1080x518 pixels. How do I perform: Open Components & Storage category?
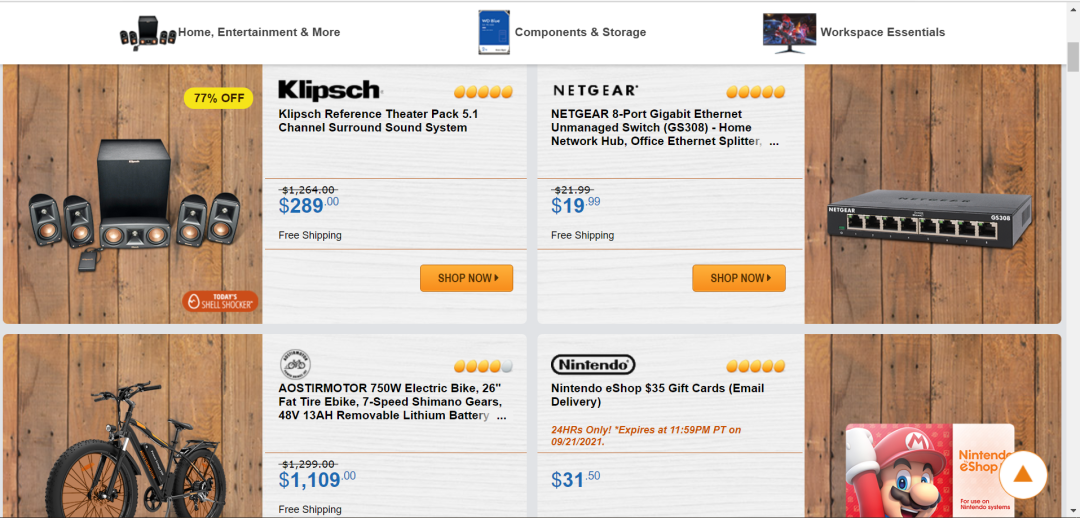(x=580, y=32)
